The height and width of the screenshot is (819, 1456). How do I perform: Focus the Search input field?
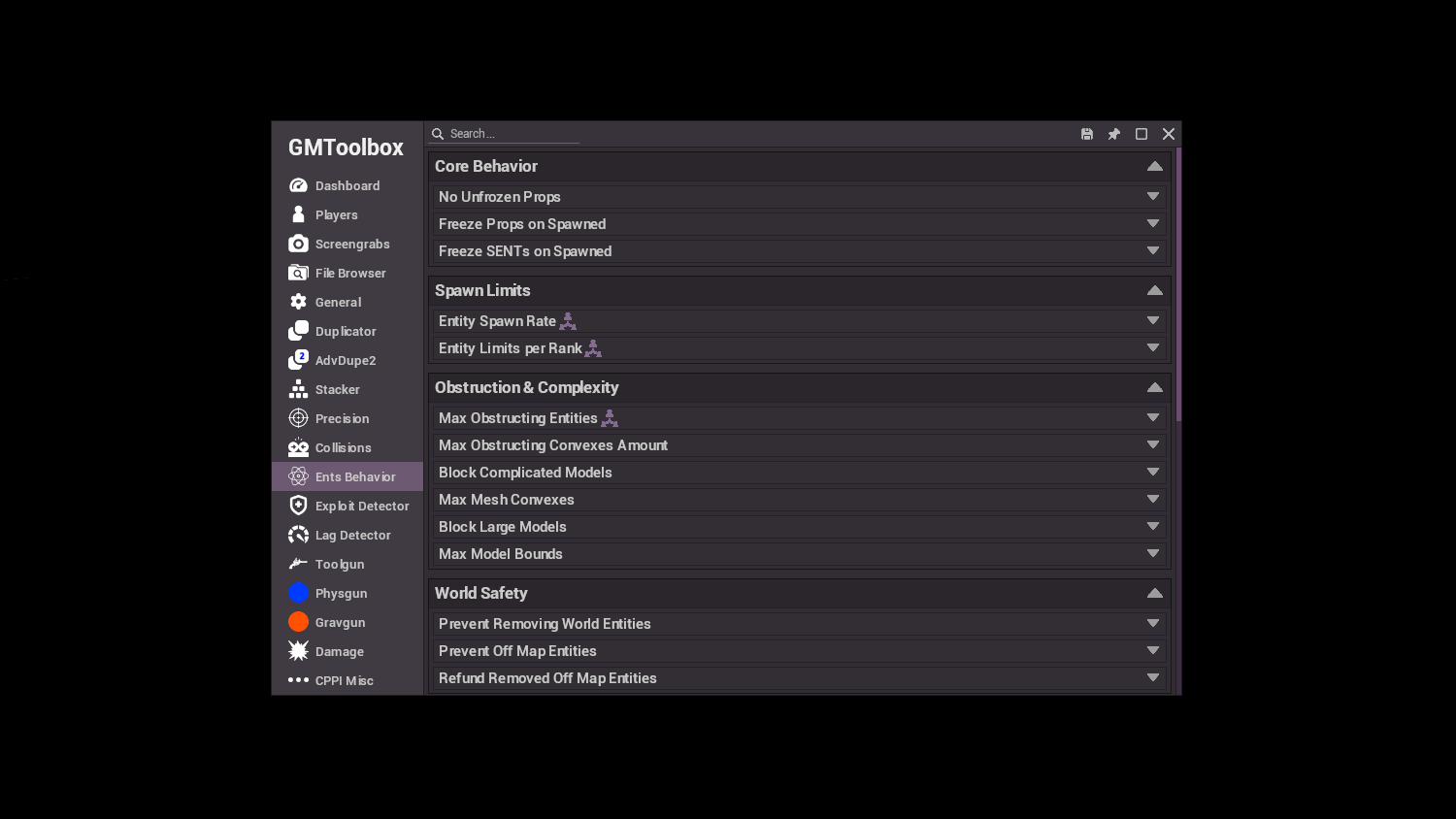point(505,134)
